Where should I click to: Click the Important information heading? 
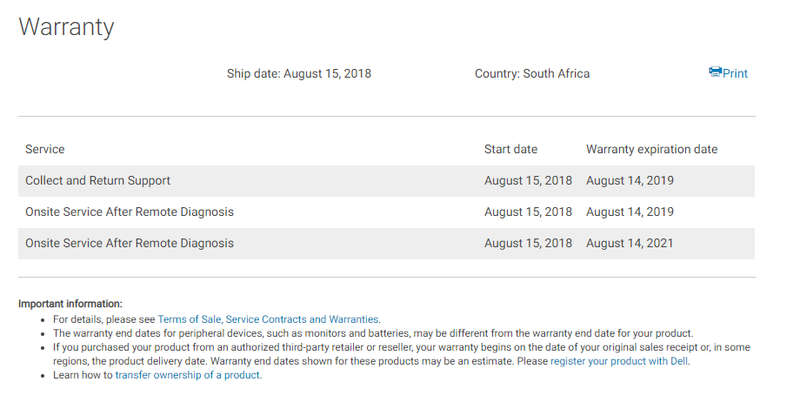[70, 304]
